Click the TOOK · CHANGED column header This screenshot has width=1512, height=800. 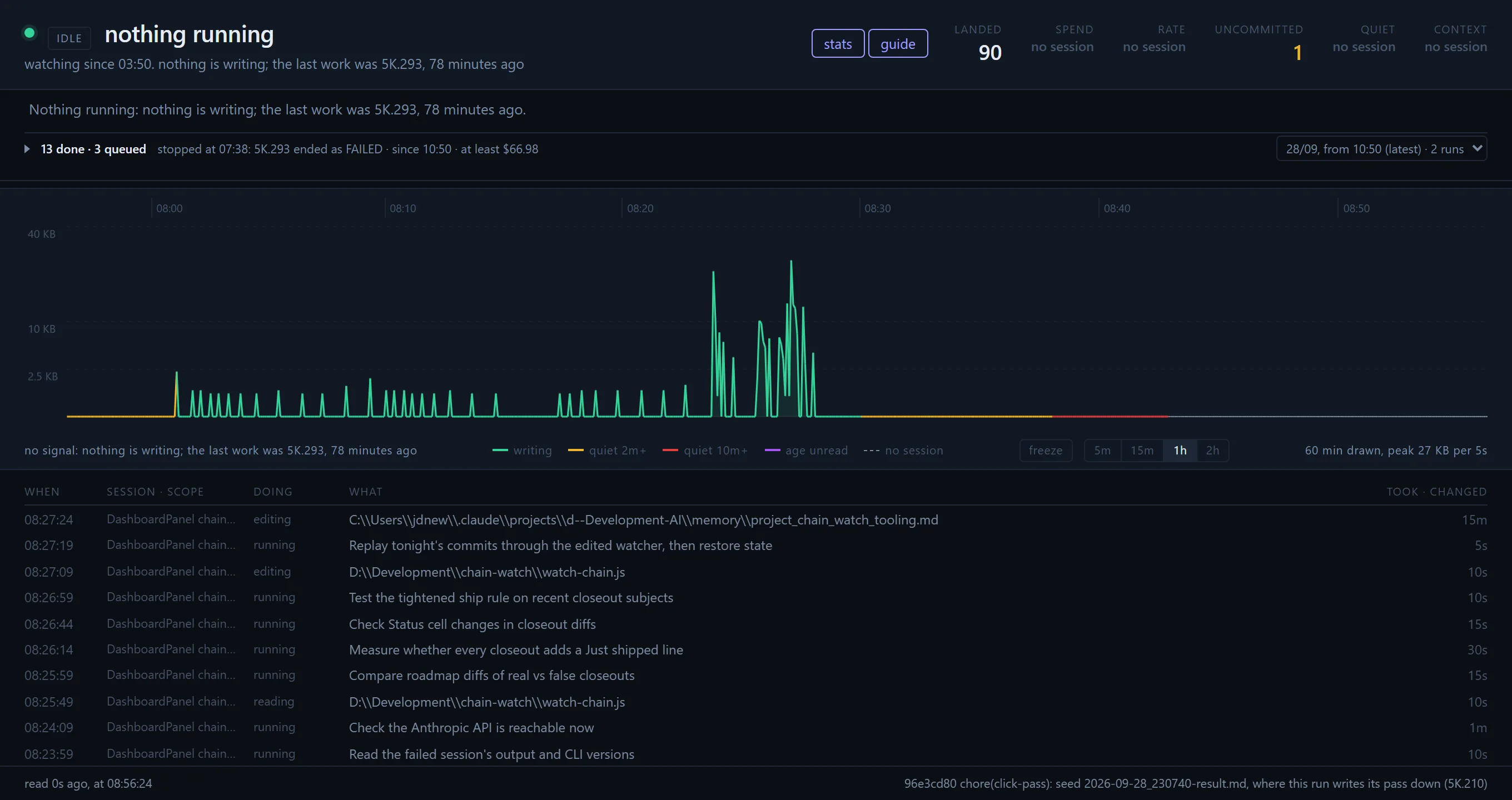tap(1436, 492)
